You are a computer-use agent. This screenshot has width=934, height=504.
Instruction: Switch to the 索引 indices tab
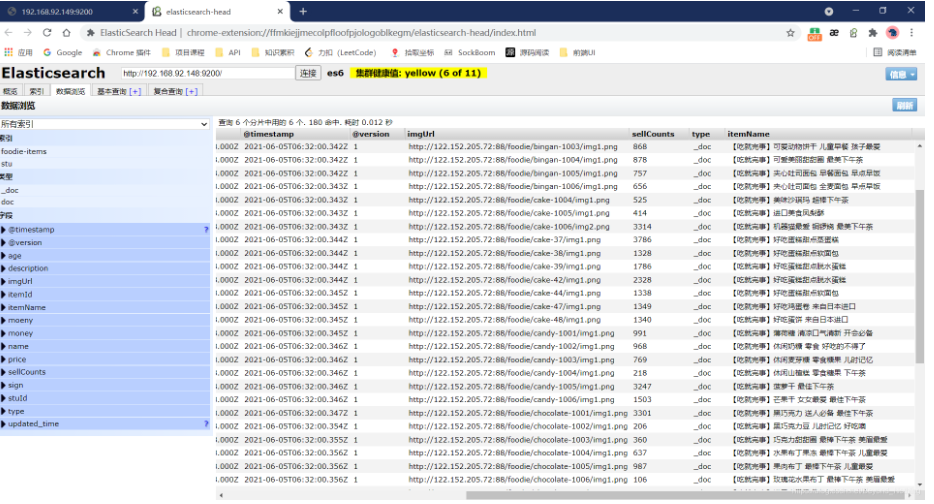point(36,91)
